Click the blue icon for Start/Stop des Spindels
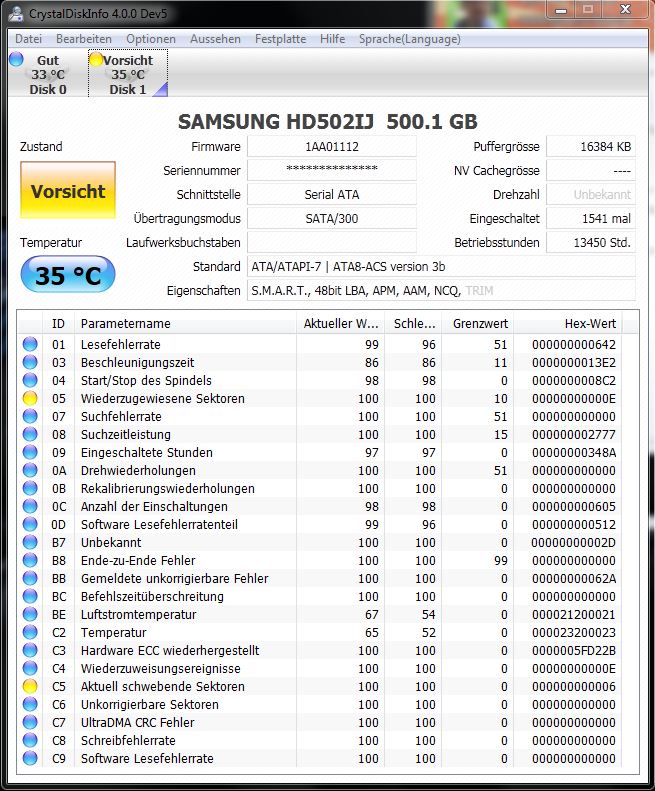The width and height of the screenshot is (655, 791). click(30, 380)
